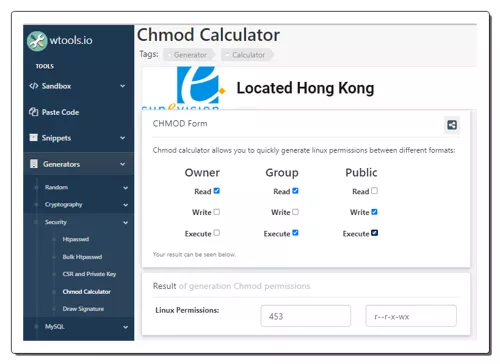Disable Public Execute permission
The height and width of the screenshot is (364, 500).
coord(374,233)
